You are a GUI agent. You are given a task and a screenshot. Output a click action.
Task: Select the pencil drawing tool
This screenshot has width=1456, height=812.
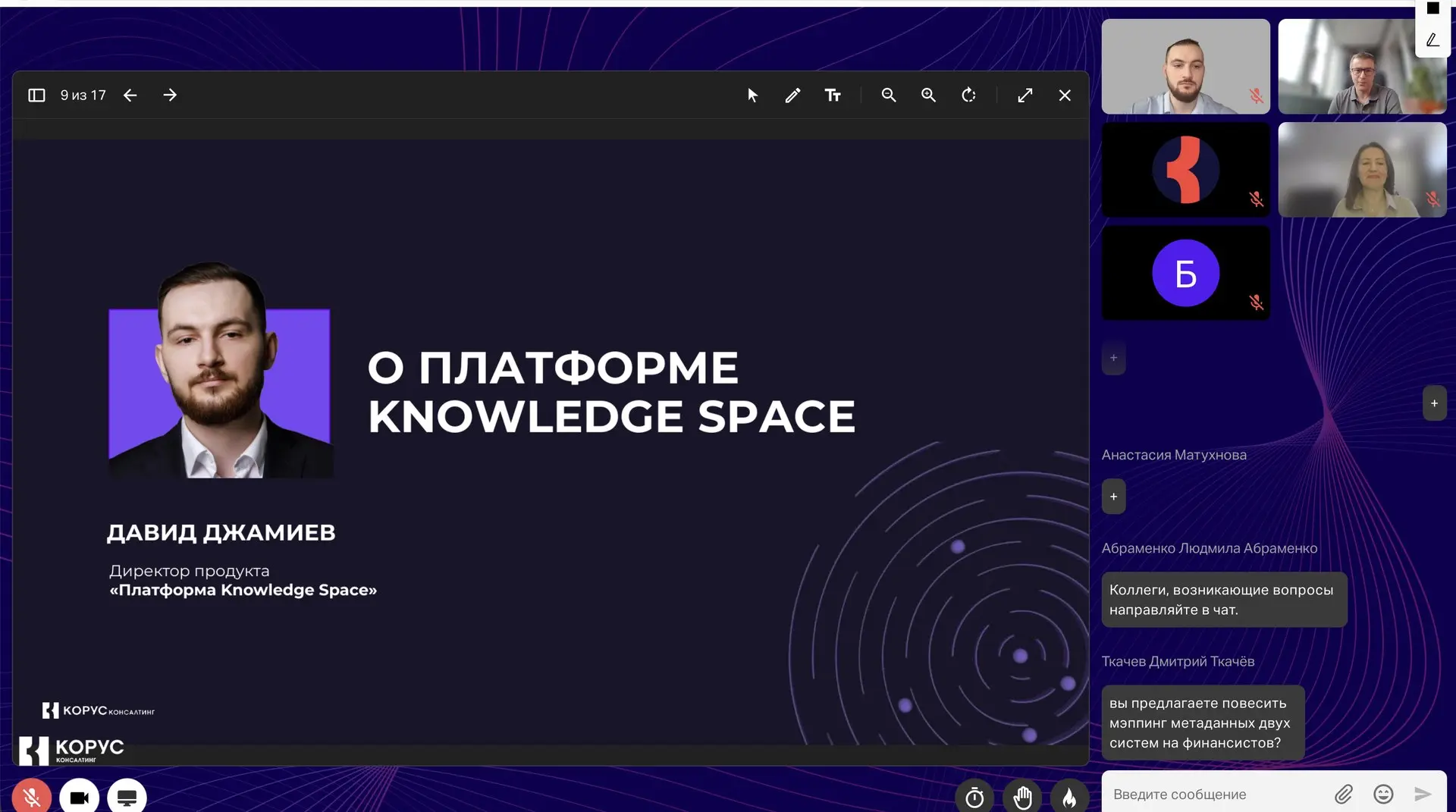pos(792,95)
